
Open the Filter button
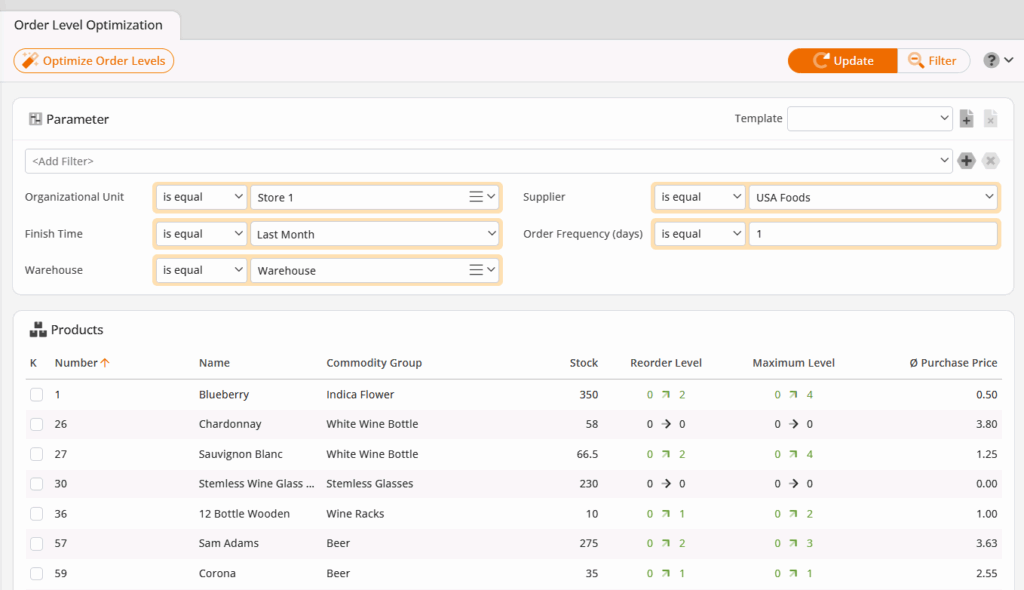coord(933,61)
